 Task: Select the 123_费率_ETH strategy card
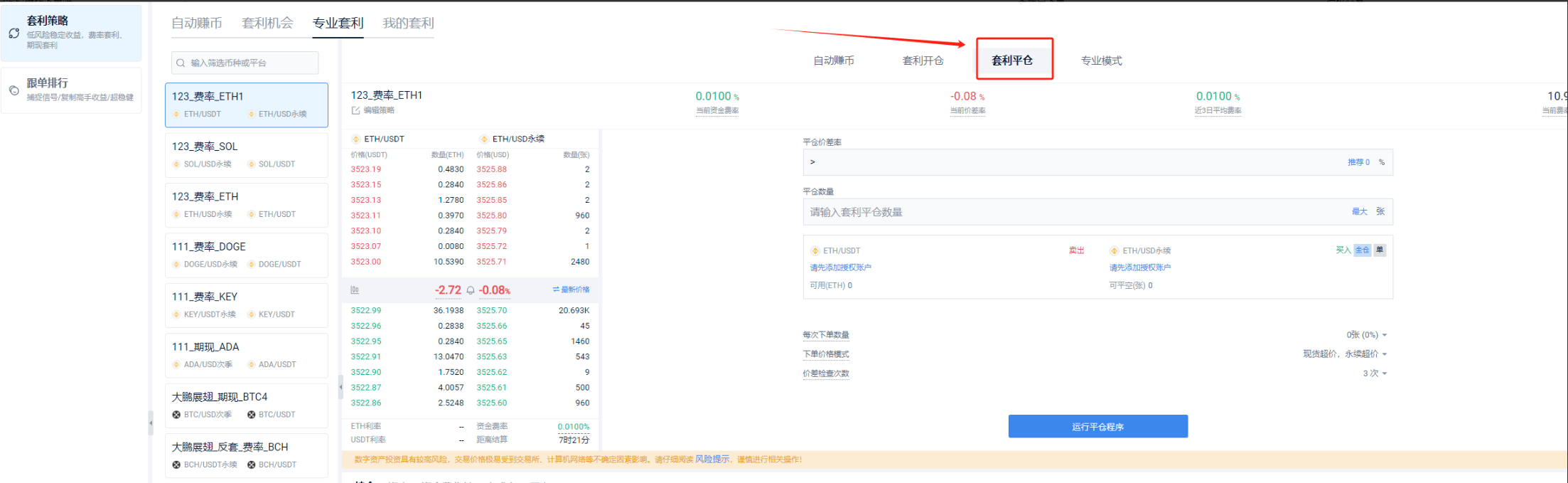click(247, 205)
